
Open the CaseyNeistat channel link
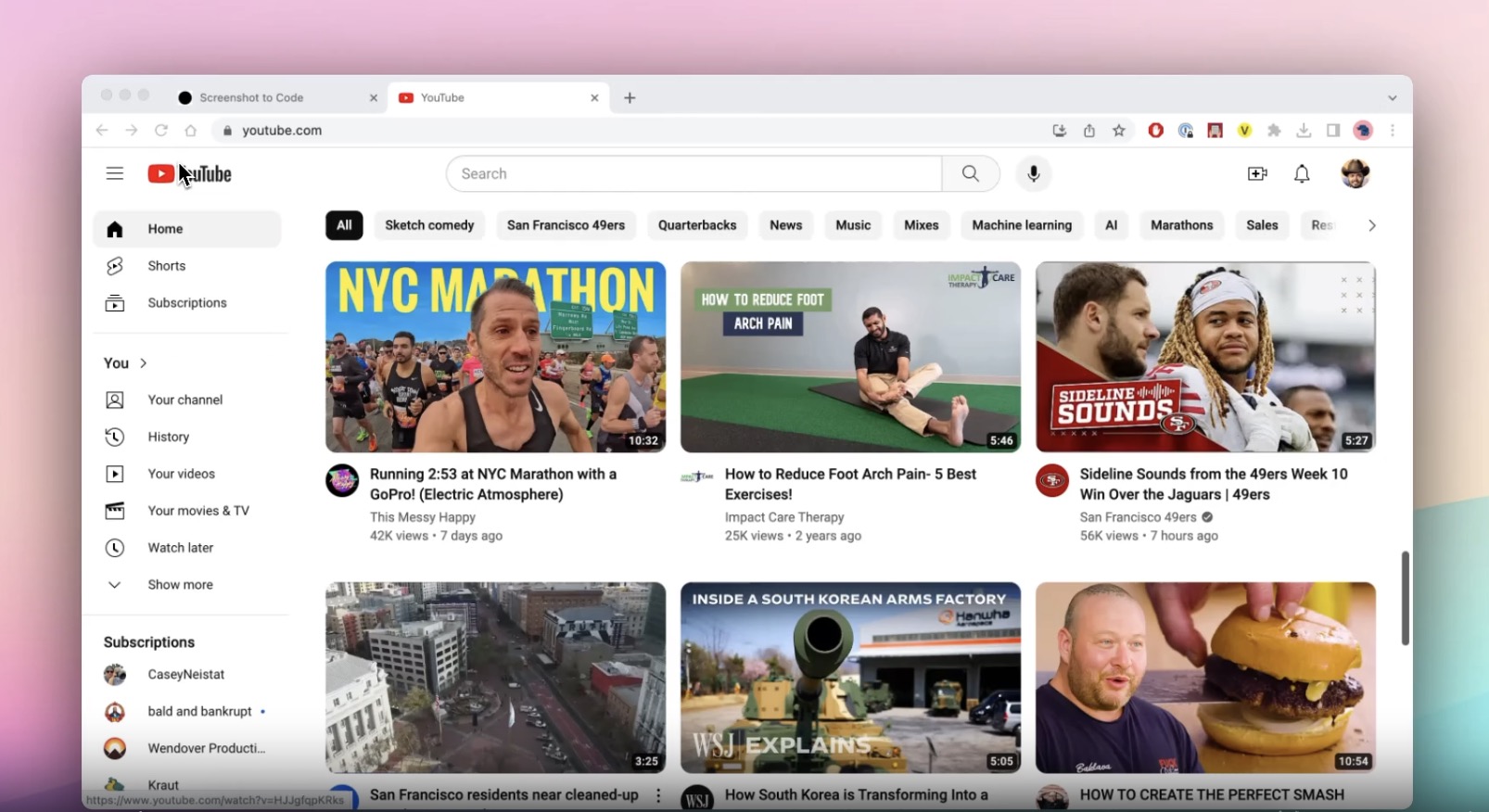(x=185, y=675)
